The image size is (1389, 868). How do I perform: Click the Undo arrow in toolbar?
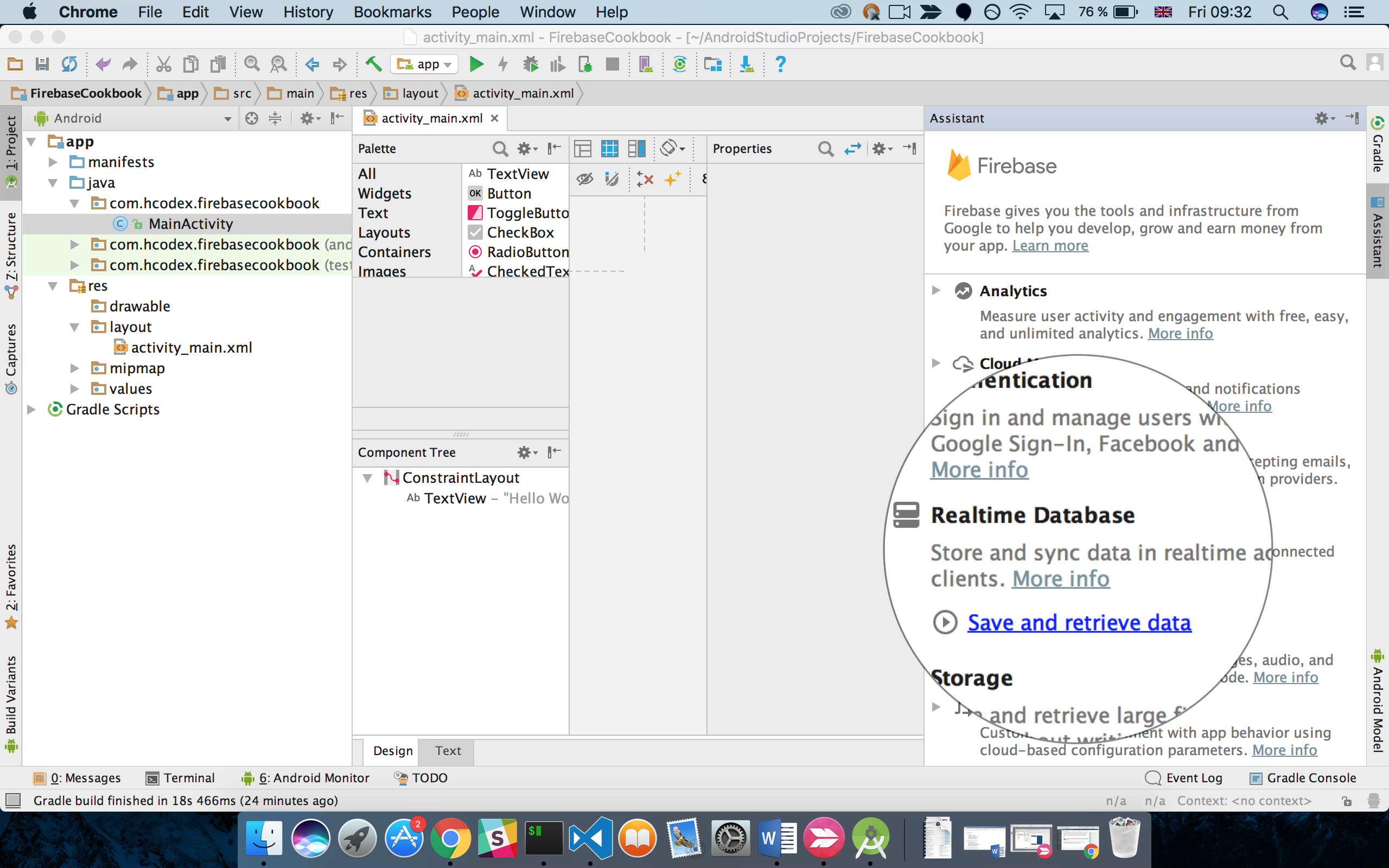point(103,63)
